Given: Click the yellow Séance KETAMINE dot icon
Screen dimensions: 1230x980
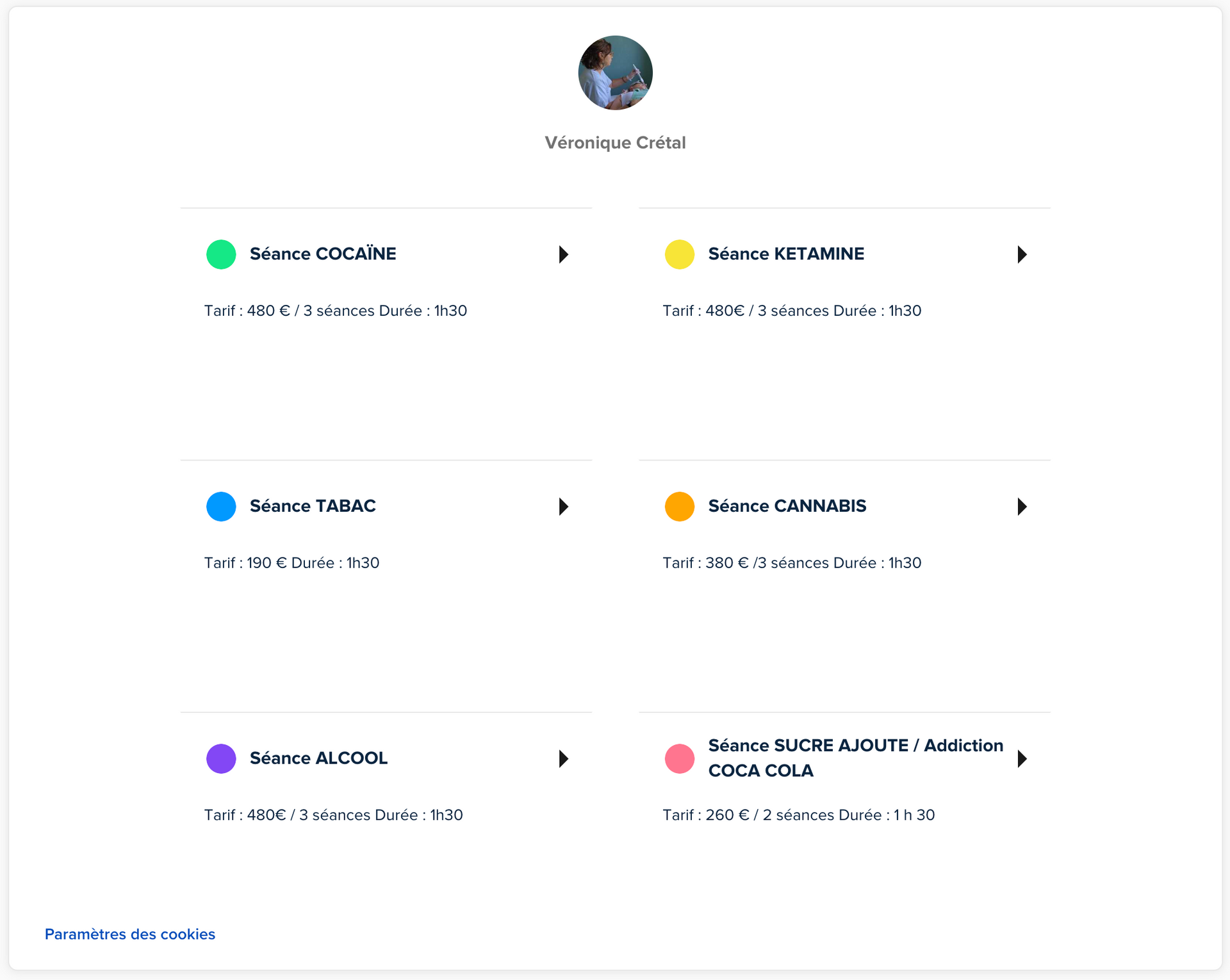Looking at the screenshot, I should [680, 254].
